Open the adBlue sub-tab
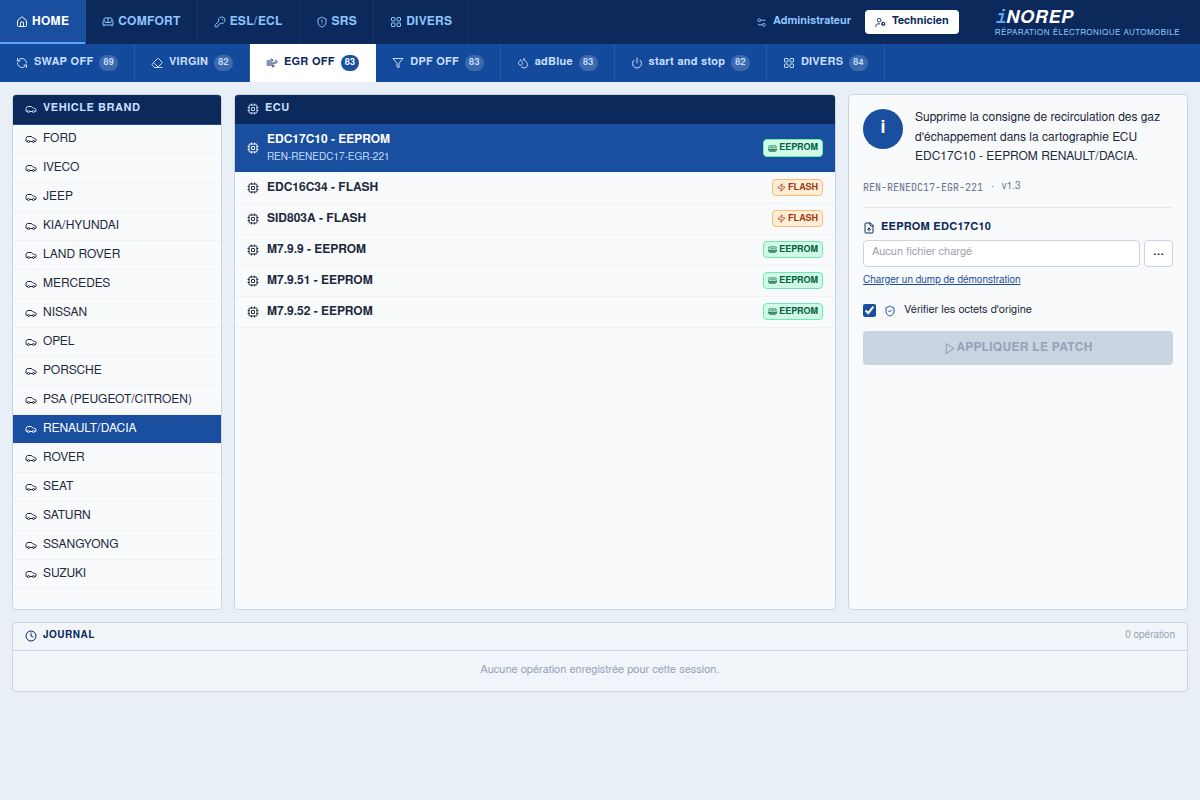This screenshot has height=800, width=1200. [x=557, y=62]
